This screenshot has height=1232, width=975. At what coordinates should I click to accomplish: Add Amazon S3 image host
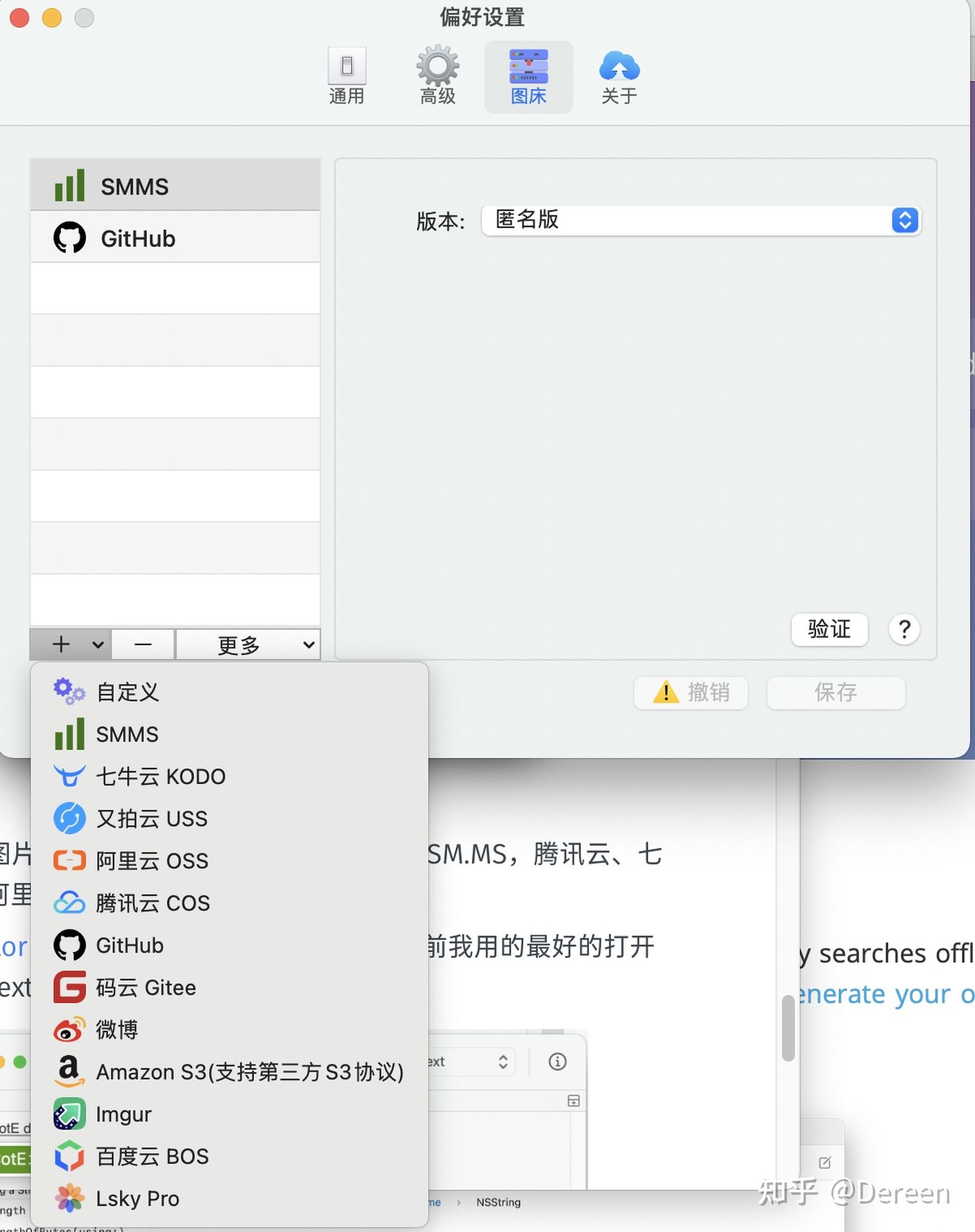(x=230, y=1071)
